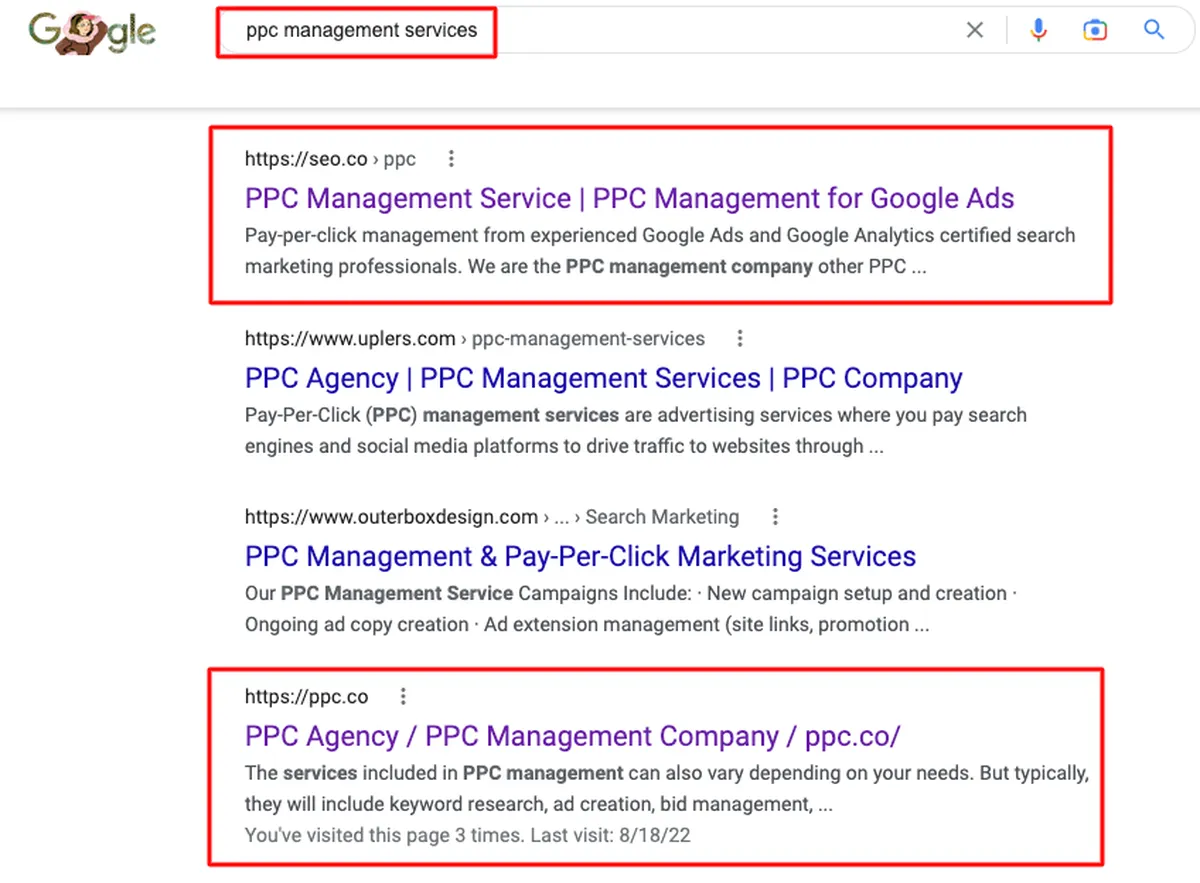Open Google Lens camera search icon
1200x883 pixels.
(1096, 30)
